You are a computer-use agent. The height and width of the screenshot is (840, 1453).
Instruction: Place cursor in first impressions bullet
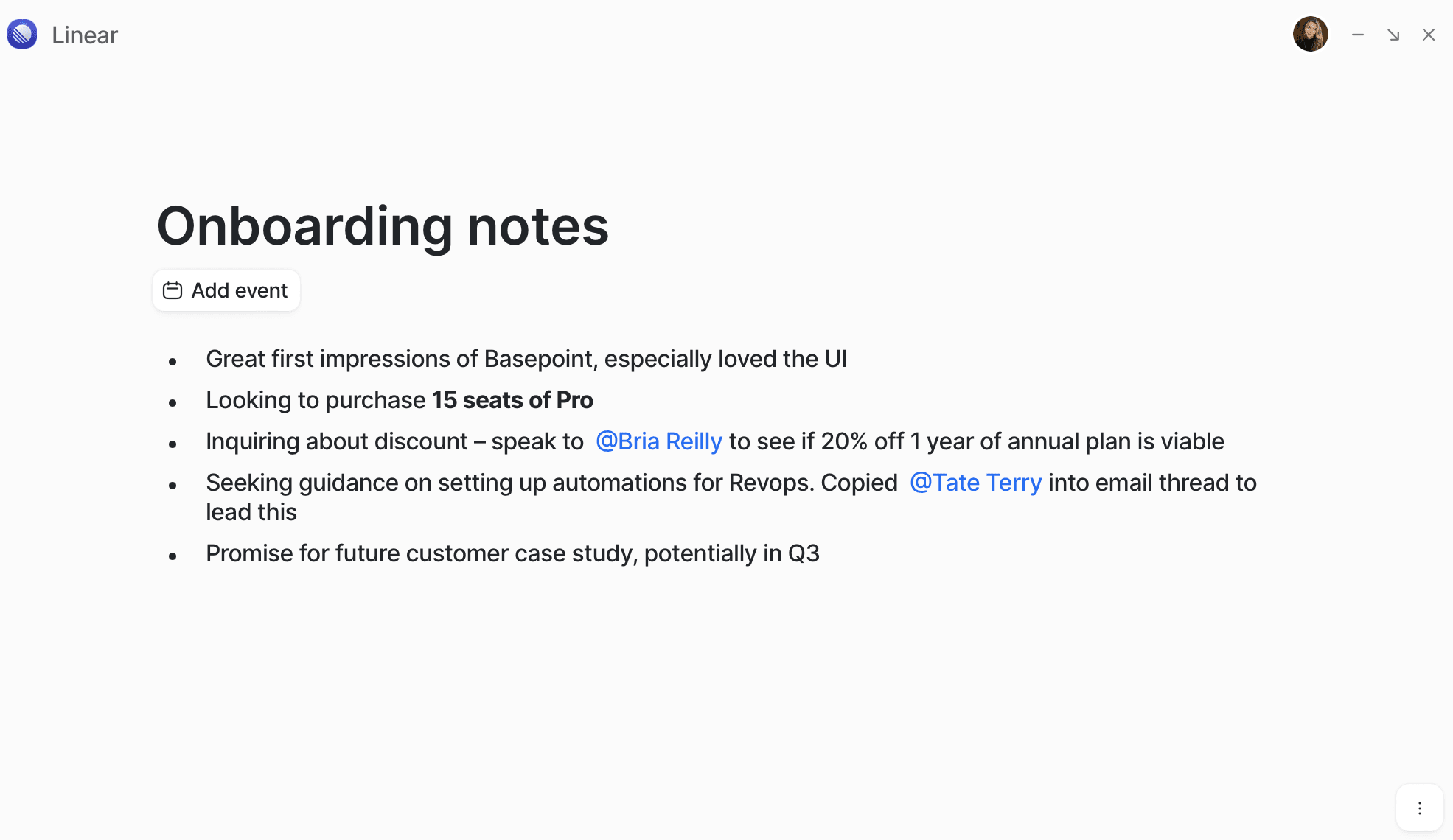526,359
